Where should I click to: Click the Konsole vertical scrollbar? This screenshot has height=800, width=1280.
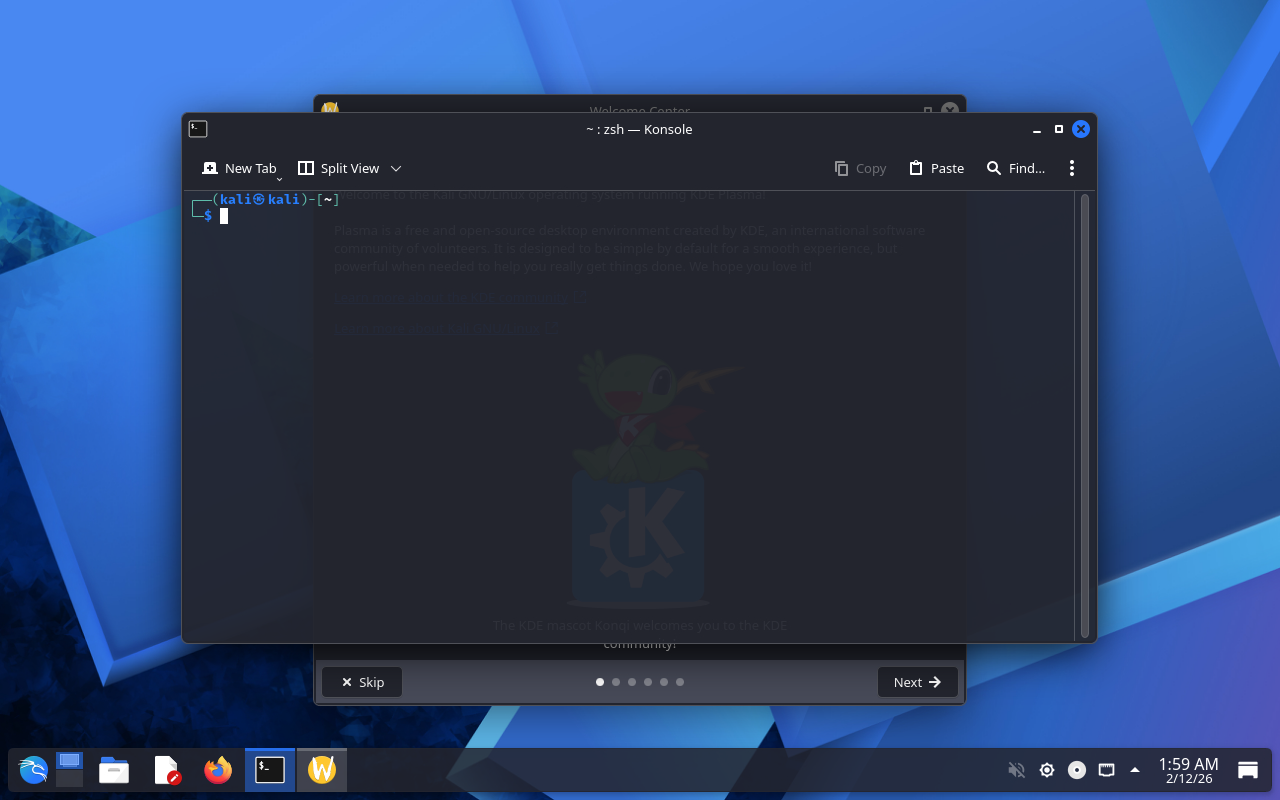point(1085,415)
